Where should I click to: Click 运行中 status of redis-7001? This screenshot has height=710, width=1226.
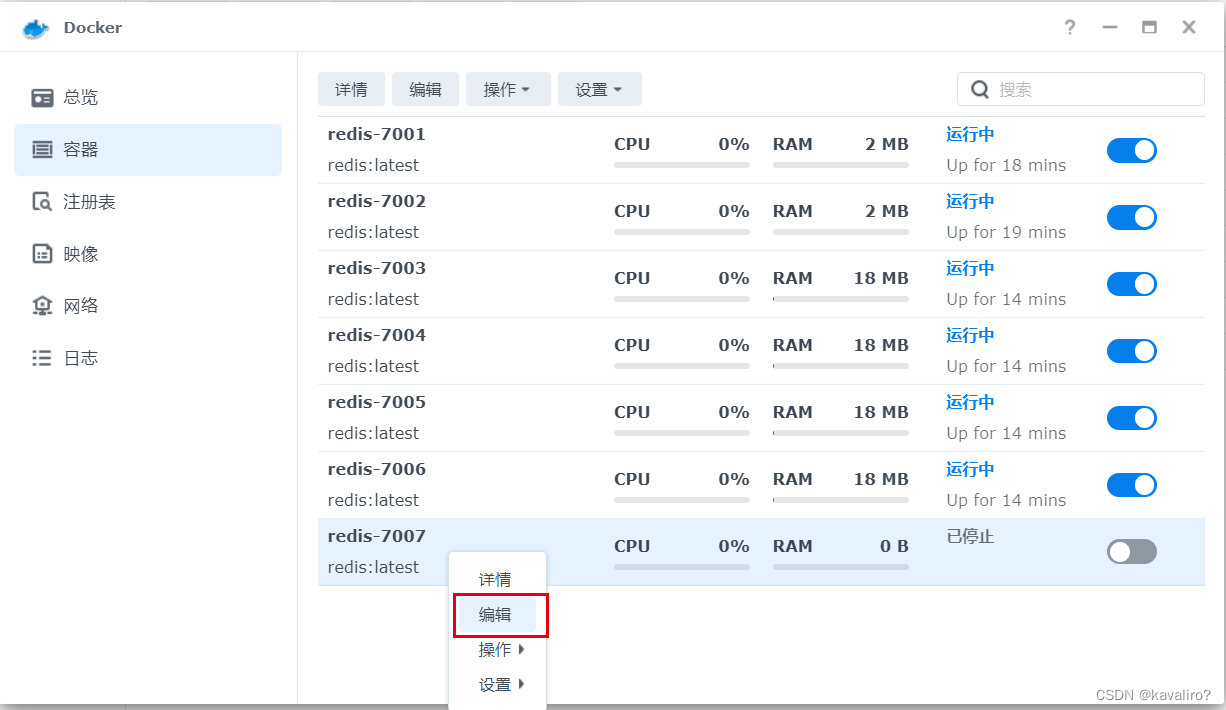click(971, 134)
